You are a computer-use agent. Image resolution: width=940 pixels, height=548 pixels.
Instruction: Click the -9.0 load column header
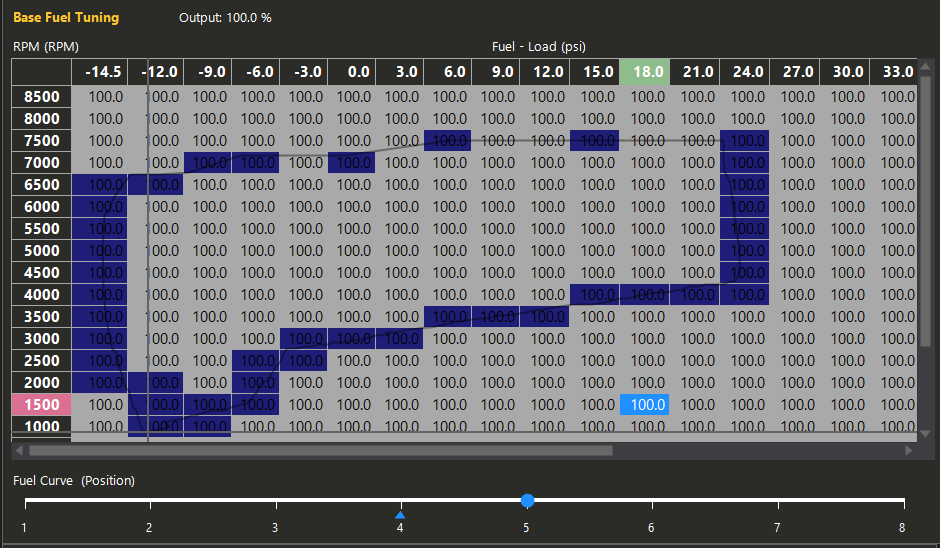207,72
